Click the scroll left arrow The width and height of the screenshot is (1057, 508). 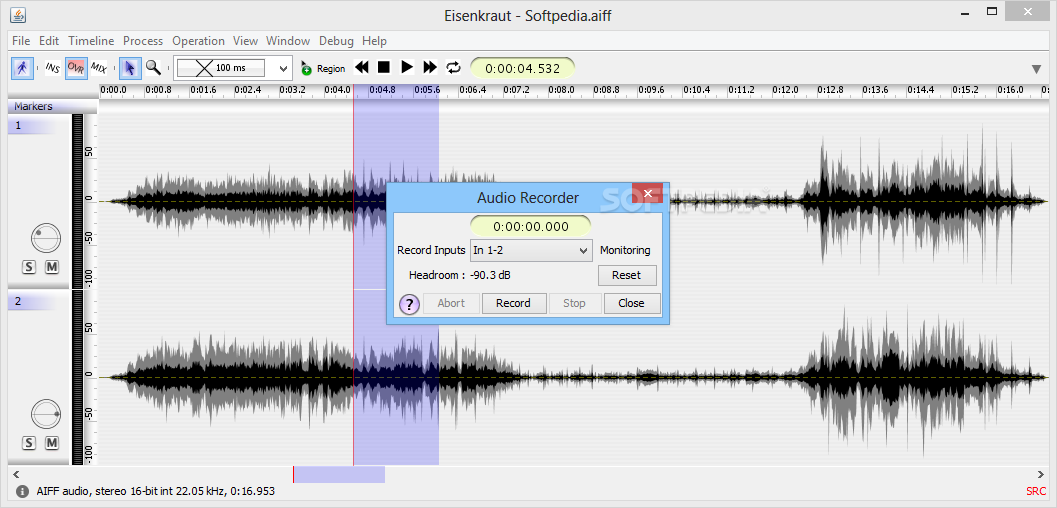(x=16, y=474)
